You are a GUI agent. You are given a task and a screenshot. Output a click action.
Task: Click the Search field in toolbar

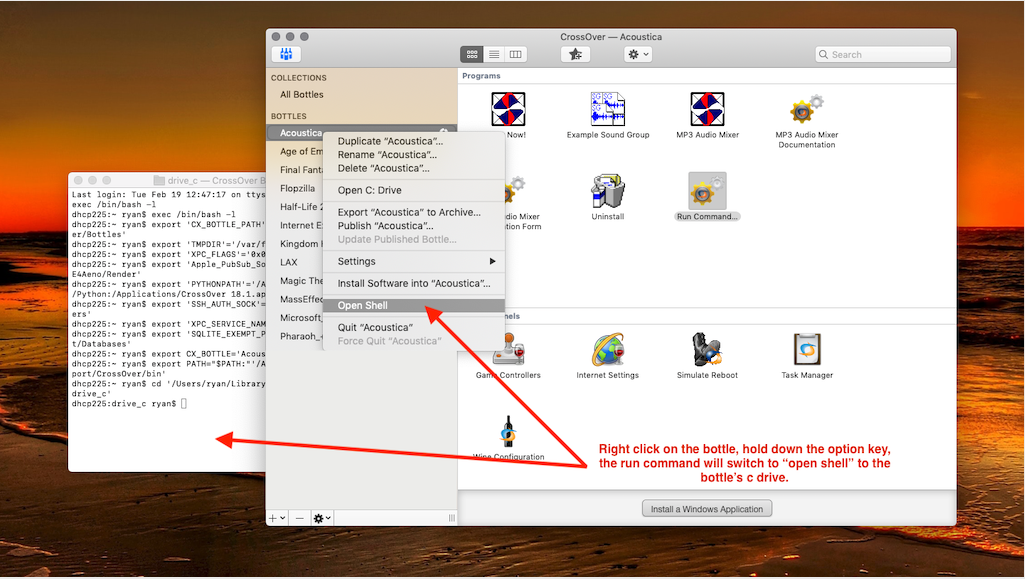coord(880,55)
